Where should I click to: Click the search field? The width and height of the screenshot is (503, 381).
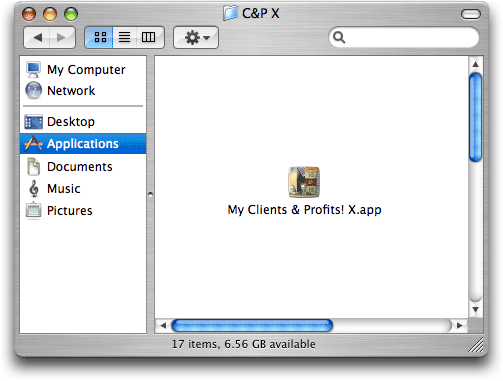point(404,37)
